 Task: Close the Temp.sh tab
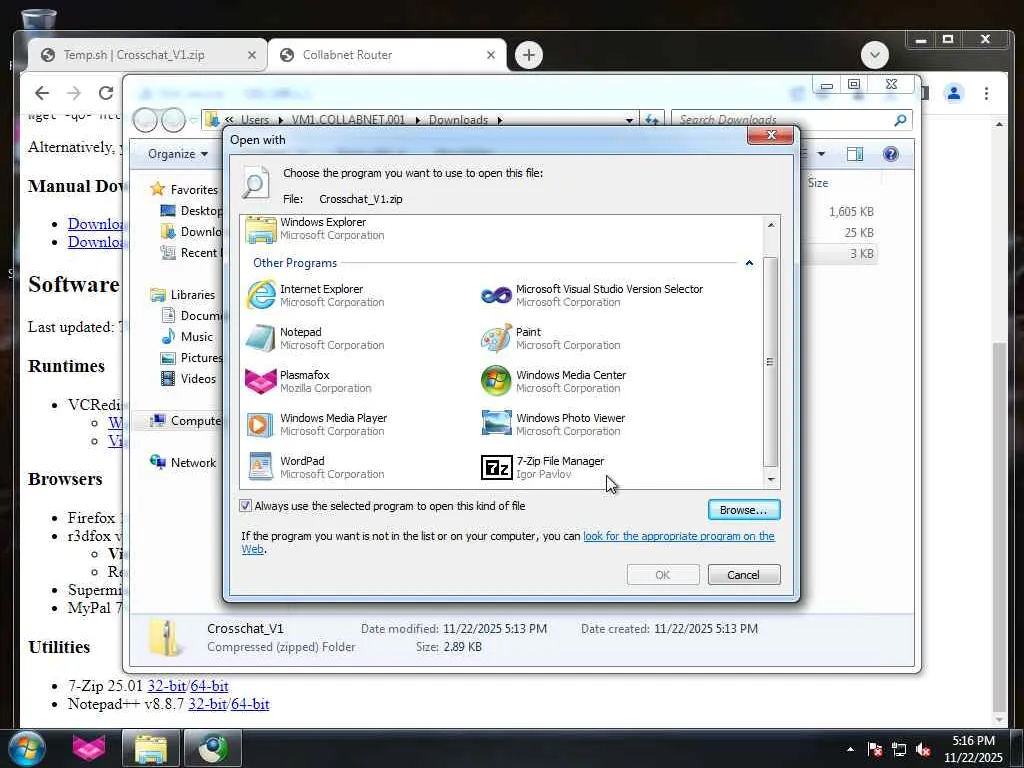pos(252,56)
